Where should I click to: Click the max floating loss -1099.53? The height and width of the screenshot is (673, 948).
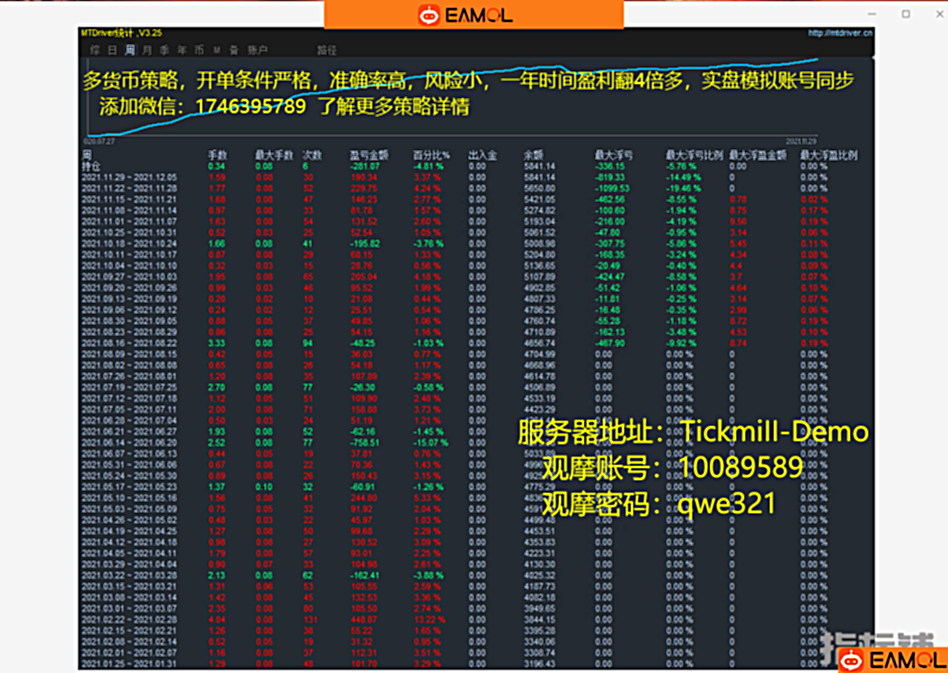[x=612, y=188]
